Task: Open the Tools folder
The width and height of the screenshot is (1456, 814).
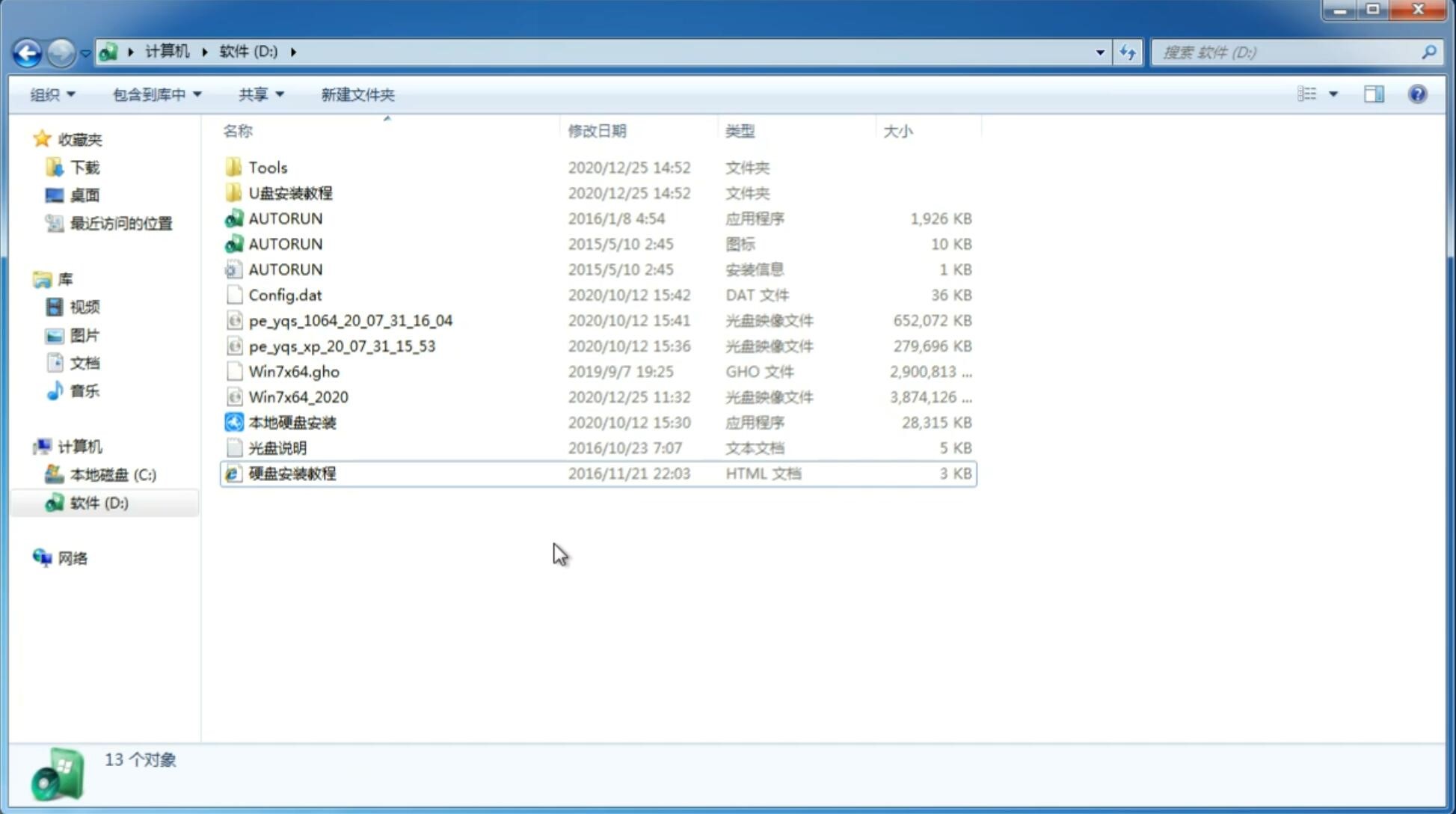Action: pos(267,167)
